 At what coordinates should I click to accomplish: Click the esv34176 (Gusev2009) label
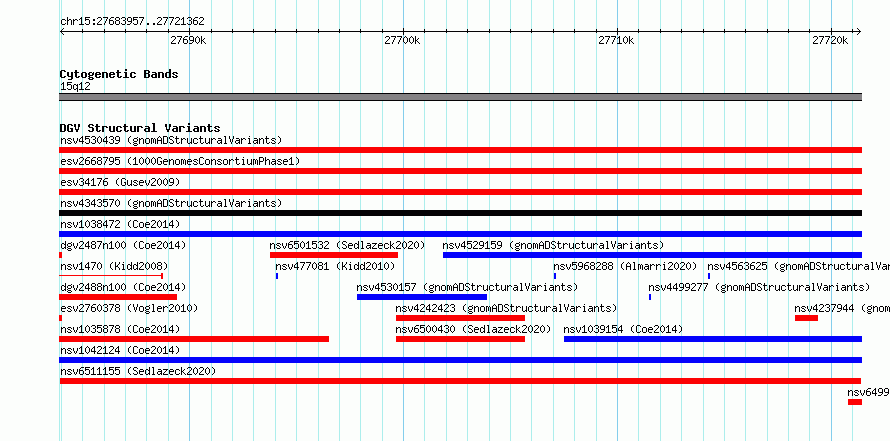(120, 182)
